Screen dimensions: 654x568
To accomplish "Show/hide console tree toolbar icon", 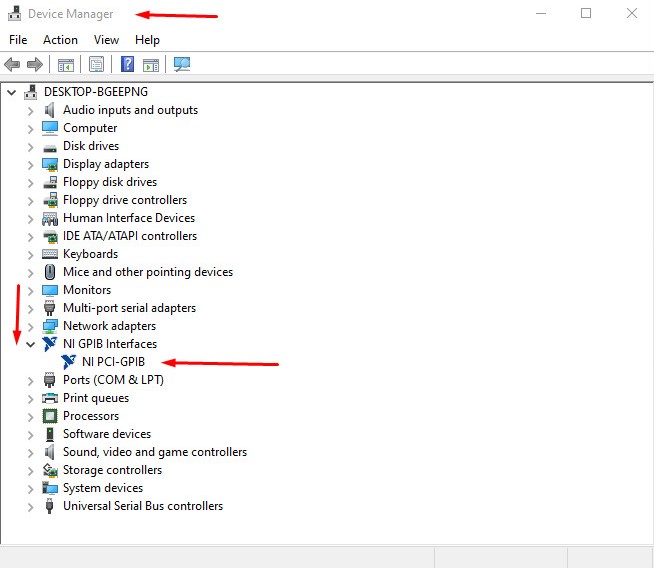I will pos(66,65).
